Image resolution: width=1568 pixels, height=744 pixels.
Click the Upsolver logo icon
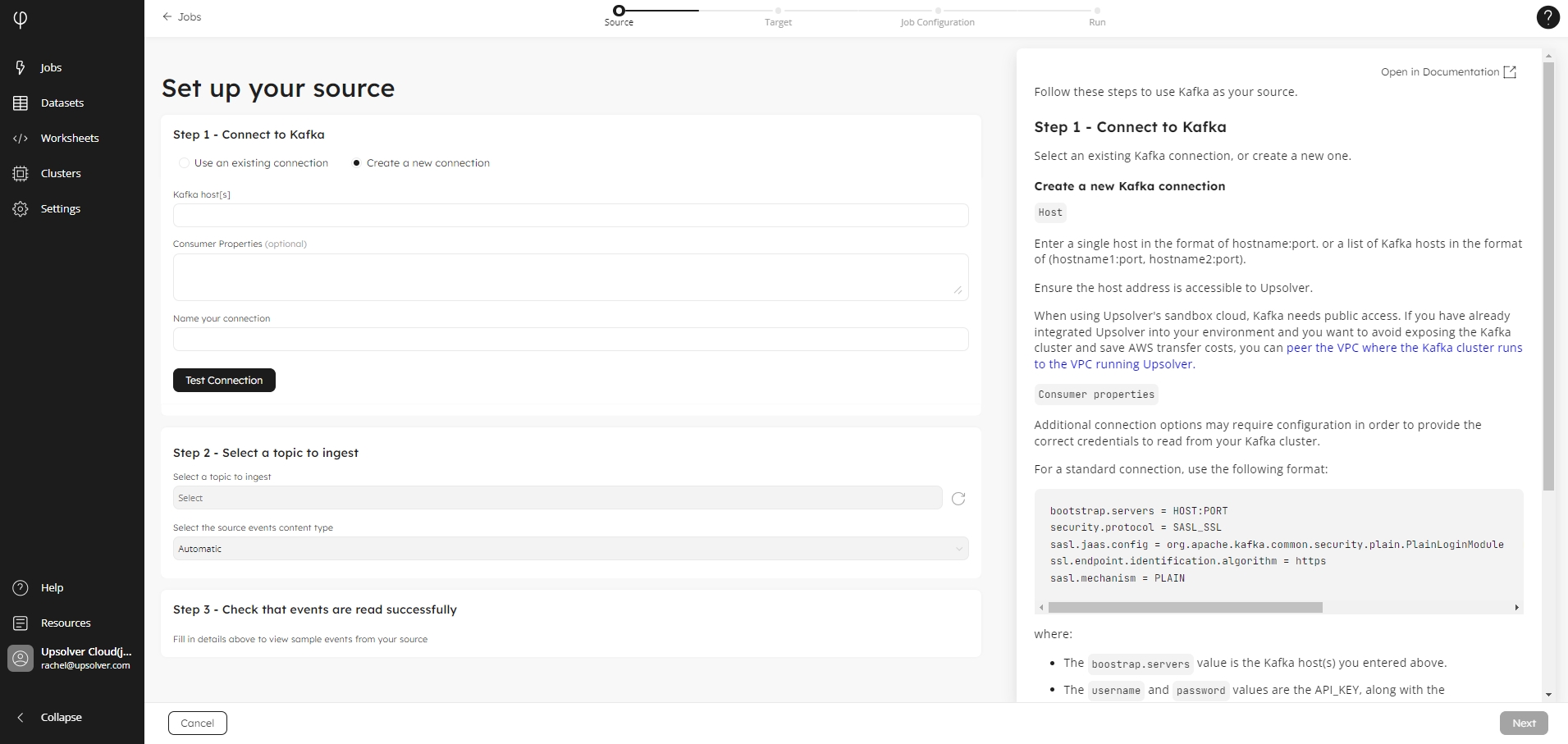click(21, 19)
